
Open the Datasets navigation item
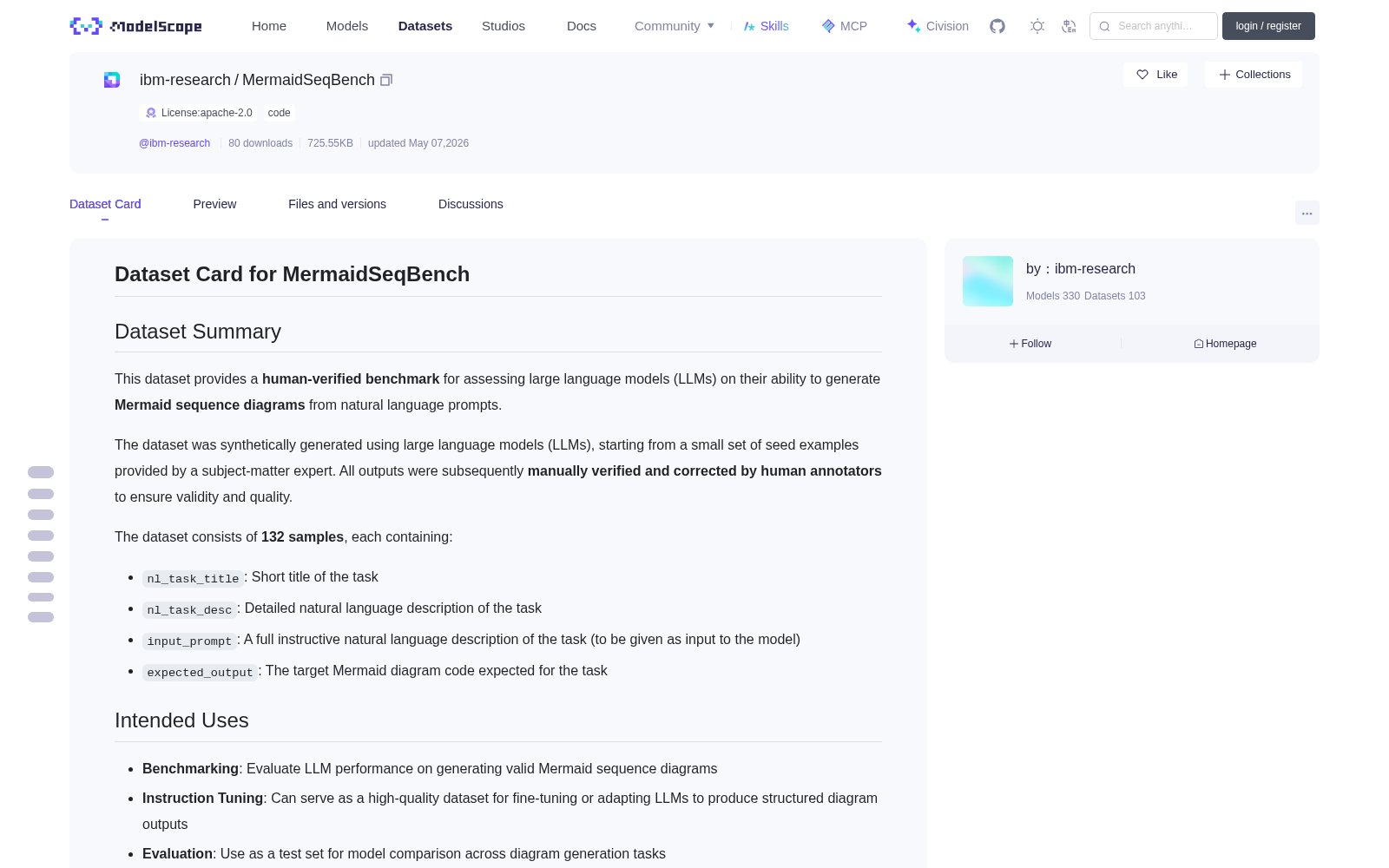[425, 26]
